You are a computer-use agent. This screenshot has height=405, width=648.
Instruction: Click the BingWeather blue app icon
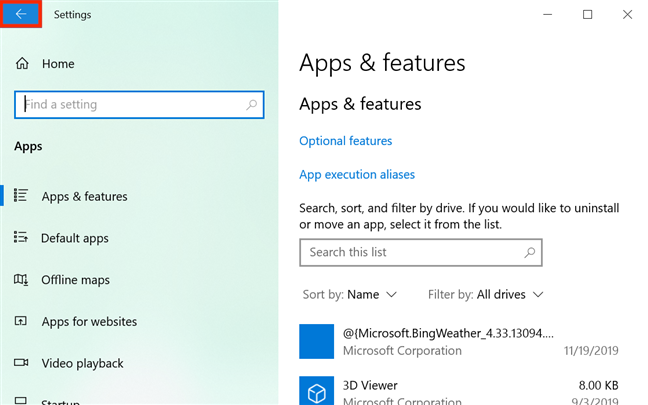(317, 341)
